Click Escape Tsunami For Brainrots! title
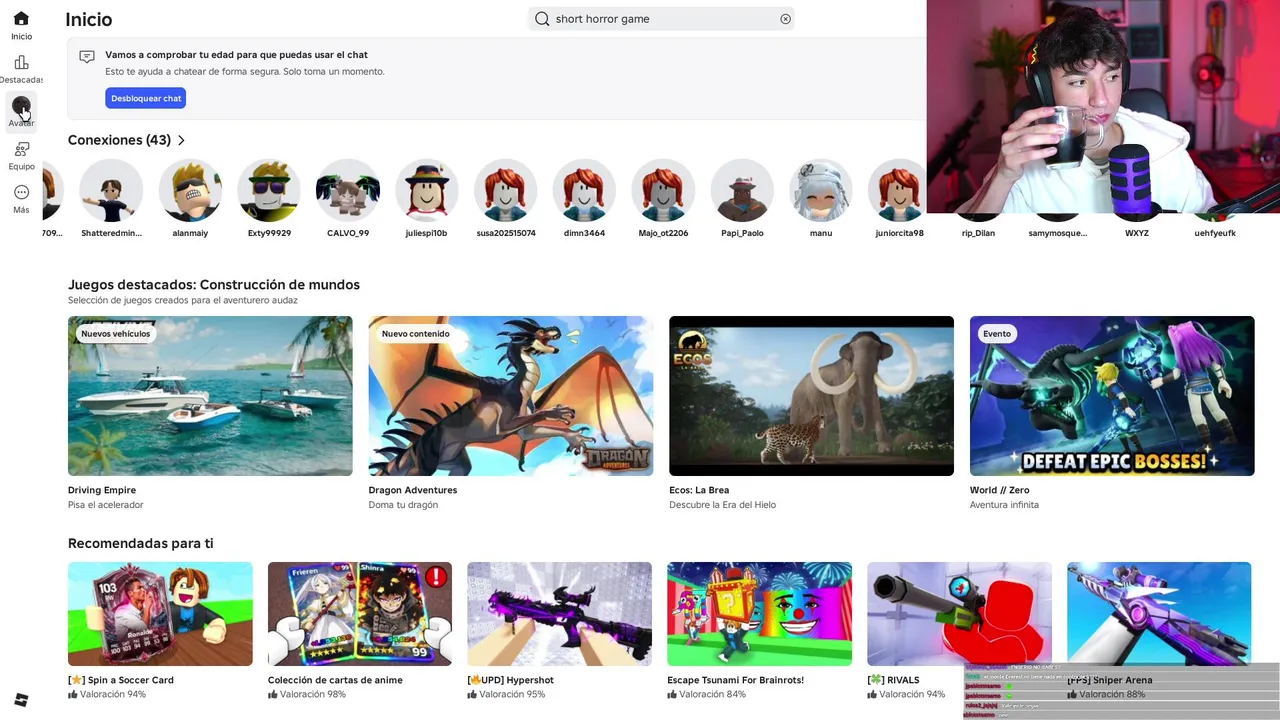Image resolution: width=1280 pixels, height=720 pixels. click(x=736, y=680)
